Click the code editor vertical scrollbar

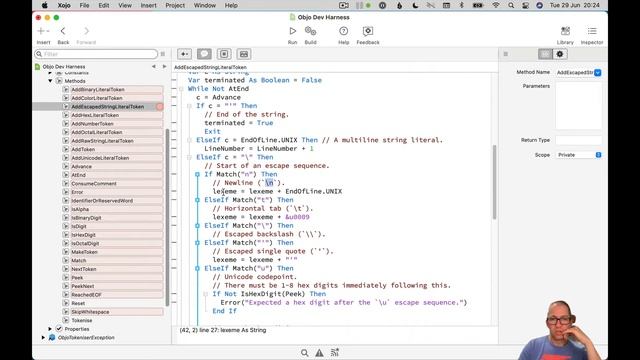pos(494,182)
